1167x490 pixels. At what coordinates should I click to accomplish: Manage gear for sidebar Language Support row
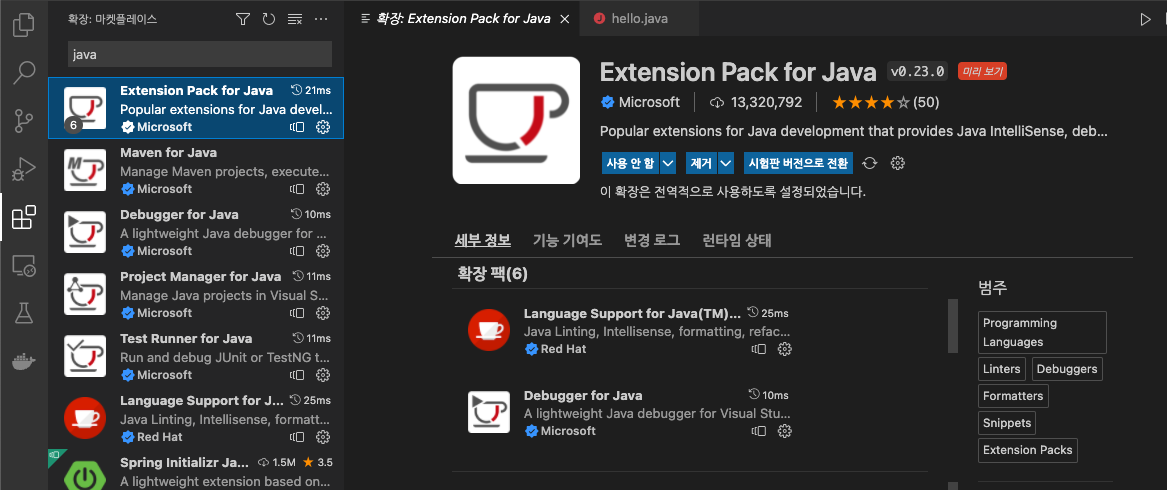[x=323, y=436]
